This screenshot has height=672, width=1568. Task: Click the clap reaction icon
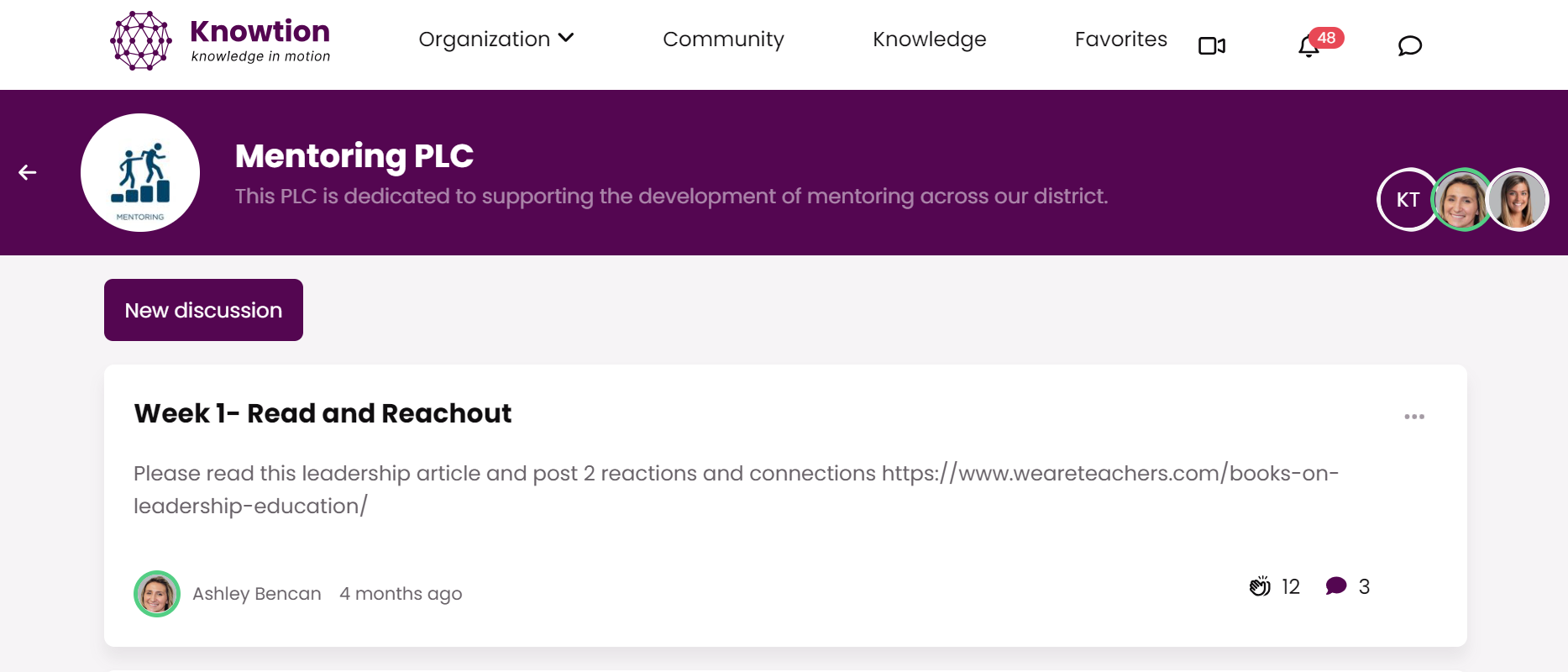point(1260,586)
